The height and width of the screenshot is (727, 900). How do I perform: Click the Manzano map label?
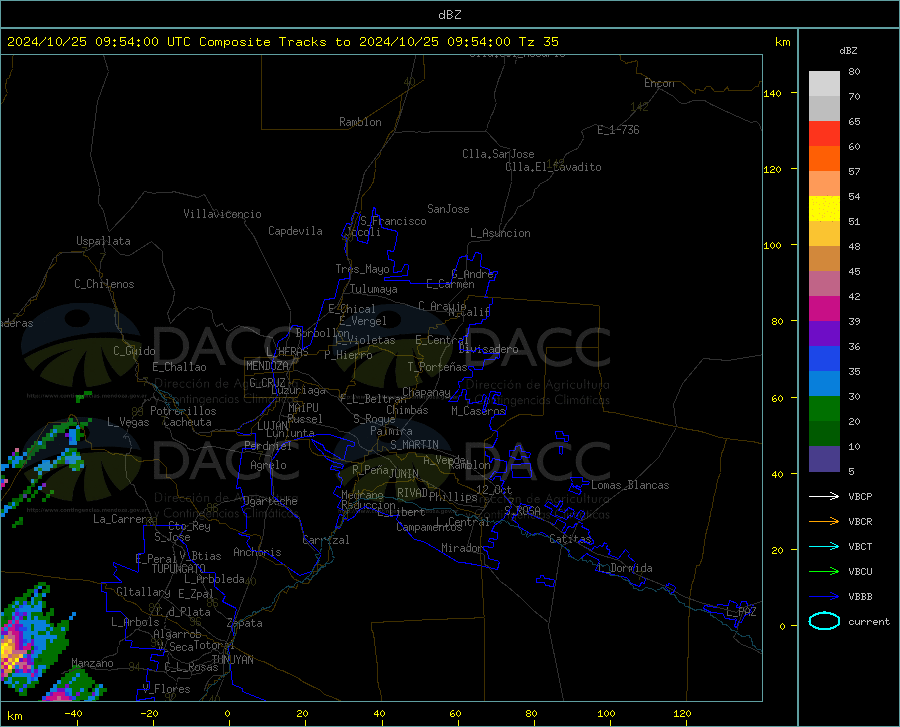[x=92, y=663]
